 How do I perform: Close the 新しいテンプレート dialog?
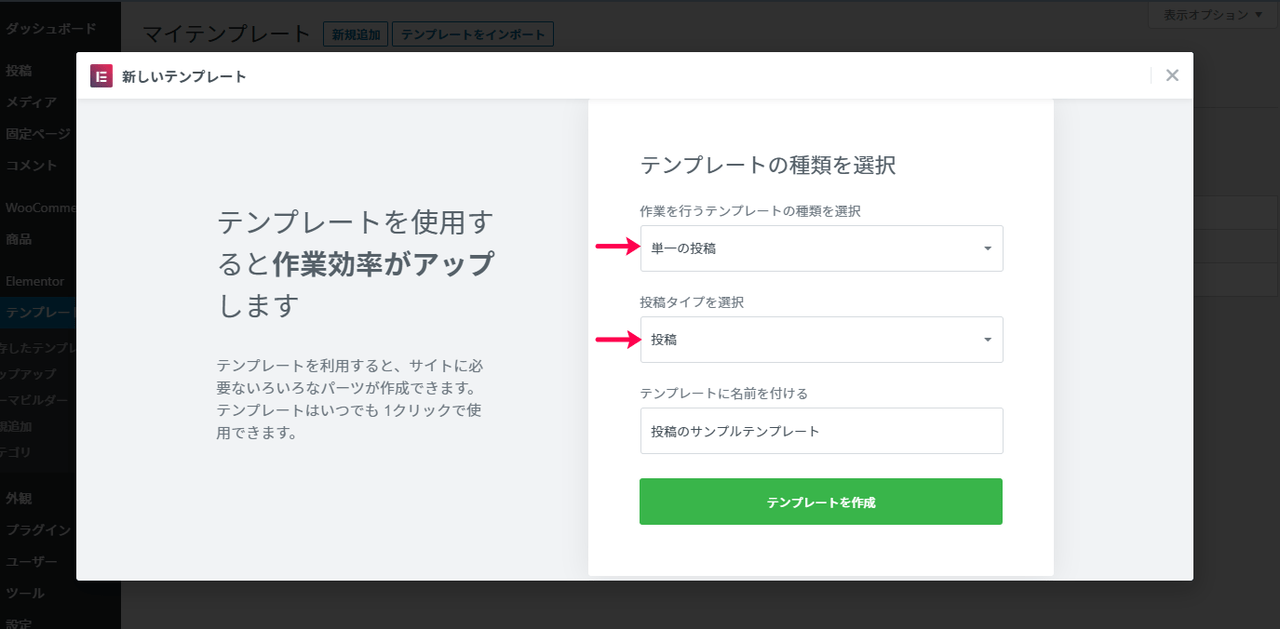(1172, 75)
